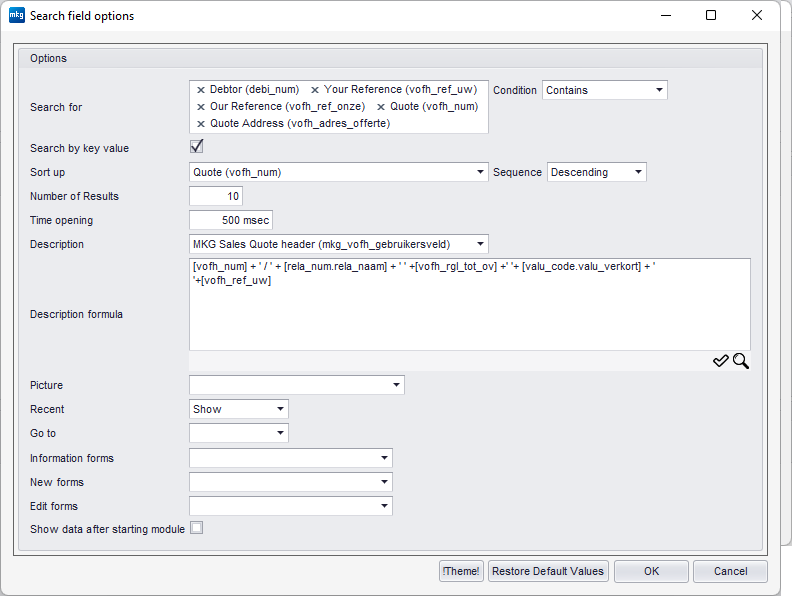Click the Options group header
Screen dimensions: 792x596
click(390, 58)
